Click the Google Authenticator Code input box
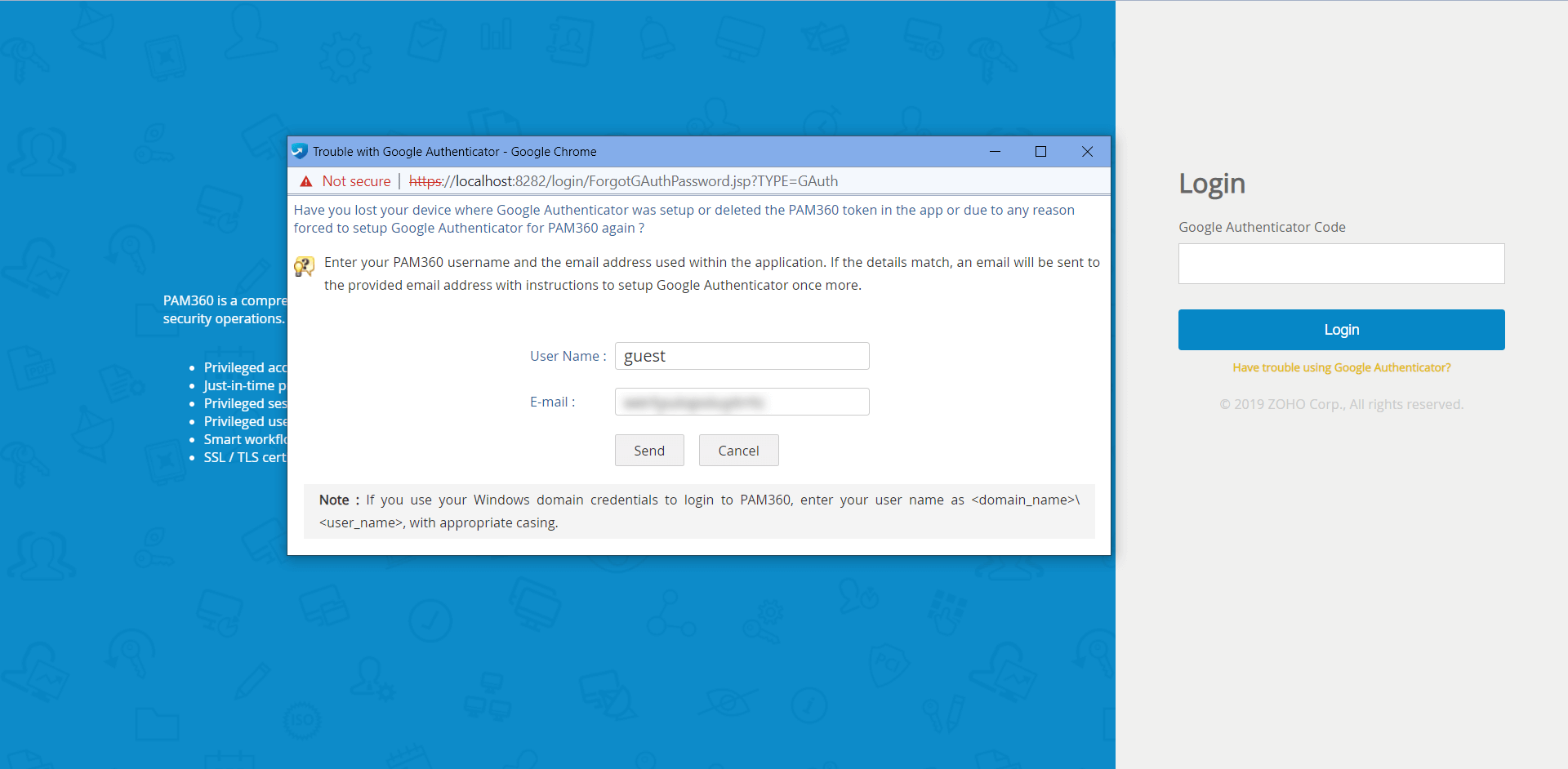The height and width of the screenshot is (769, 1568). [1341, 264]
